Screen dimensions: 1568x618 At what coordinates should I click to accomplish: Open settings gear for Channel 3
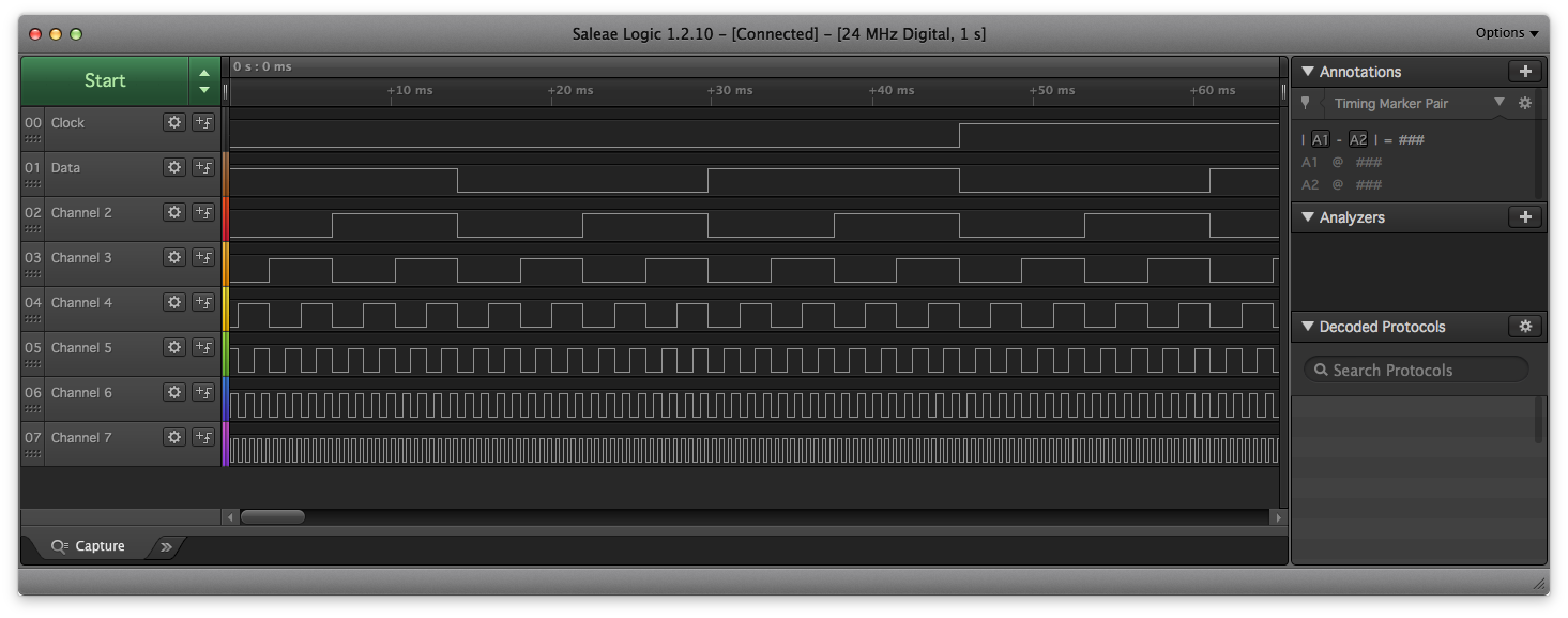(x=174, y=258)
